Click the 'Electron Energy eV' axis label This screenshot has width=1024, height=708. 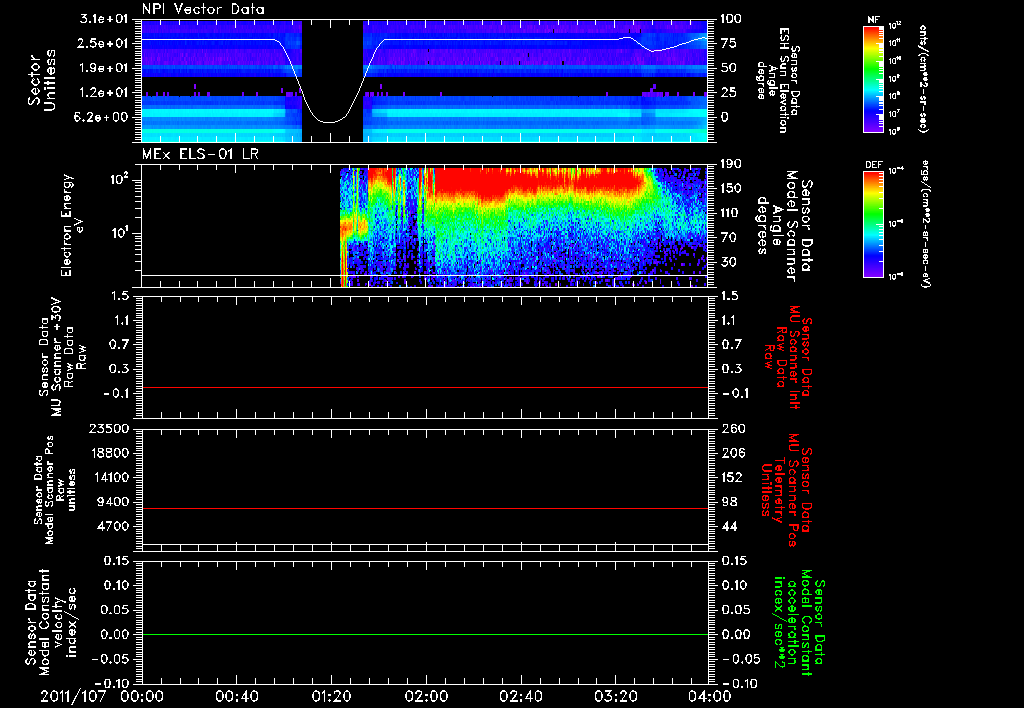tap(73, 225)
